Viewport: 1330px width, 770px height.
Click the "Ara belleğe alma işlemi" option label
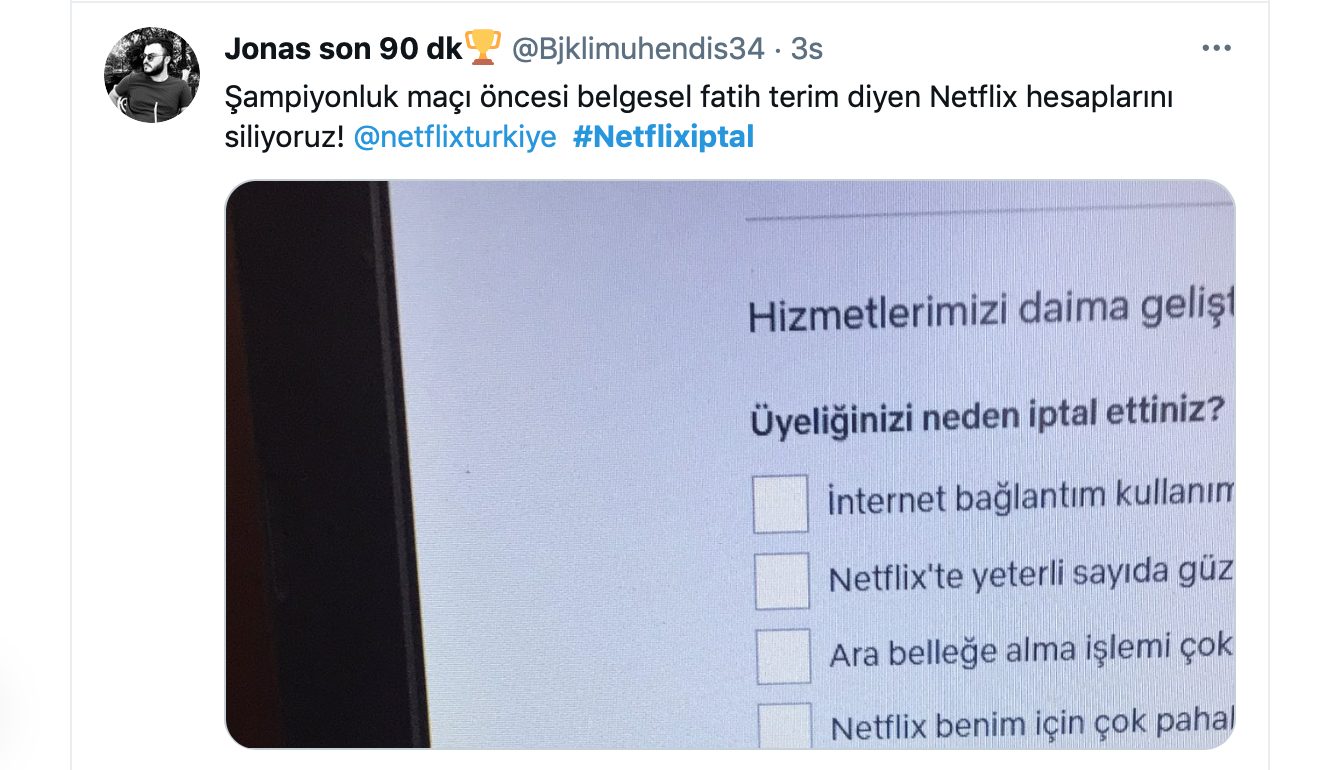pos(1032,650)
